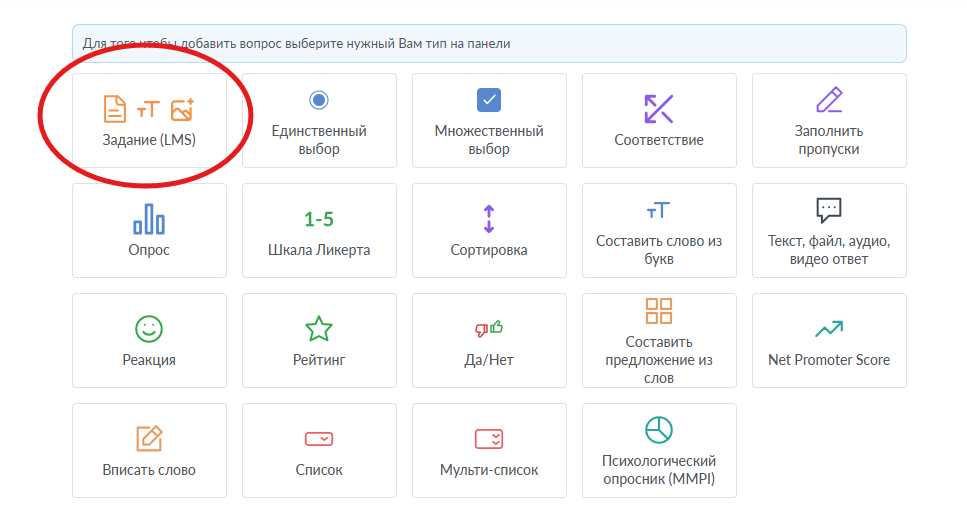Click the speech bubble icon for text answer
The height and width of the screenshot is (512, 967).
pos(829,210)
